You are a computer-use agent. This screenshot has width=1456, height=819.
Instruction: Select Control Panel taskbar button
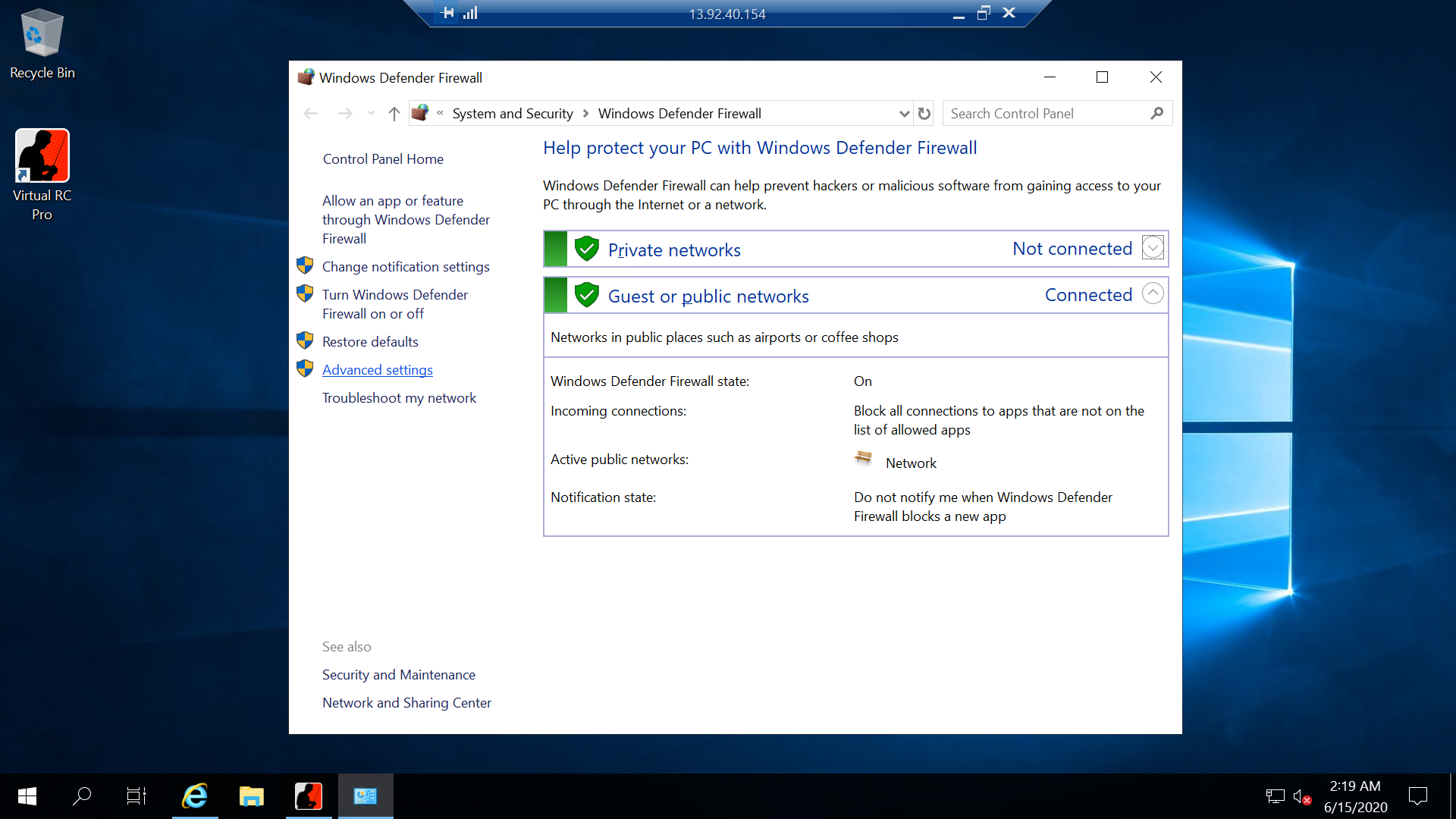point(366,796)
